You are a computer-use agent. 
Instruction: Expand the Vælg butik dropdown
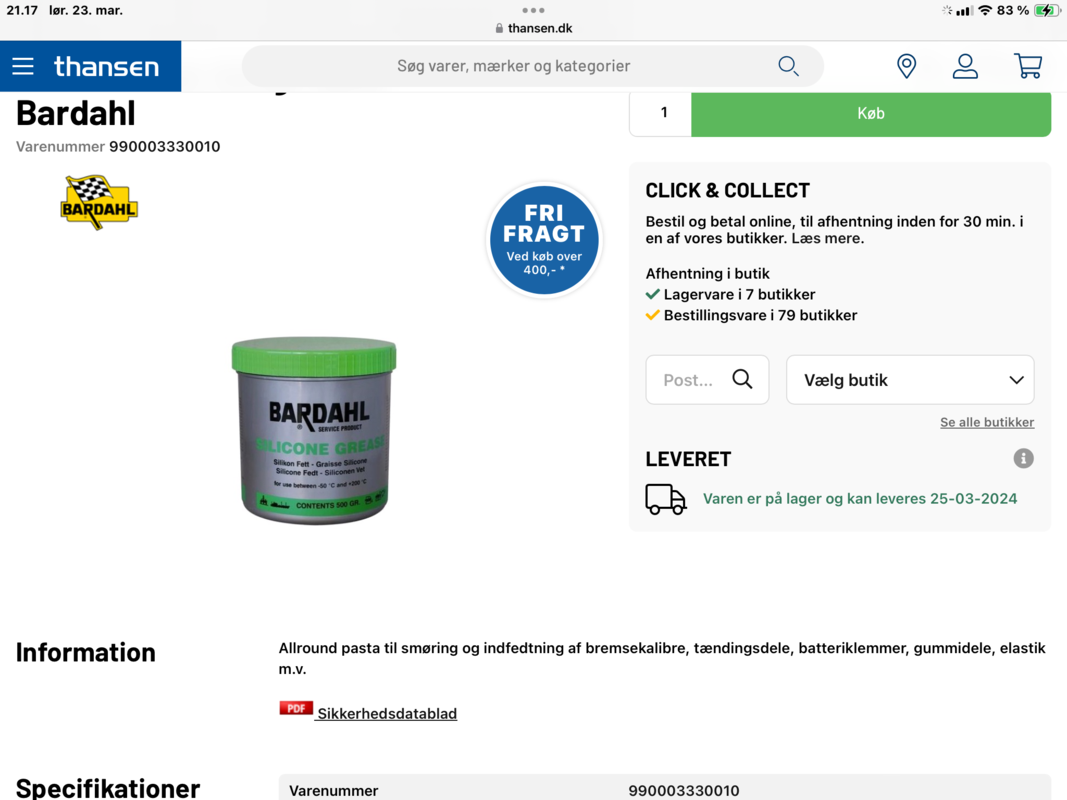pyautogui.click(x=910, y=380)
